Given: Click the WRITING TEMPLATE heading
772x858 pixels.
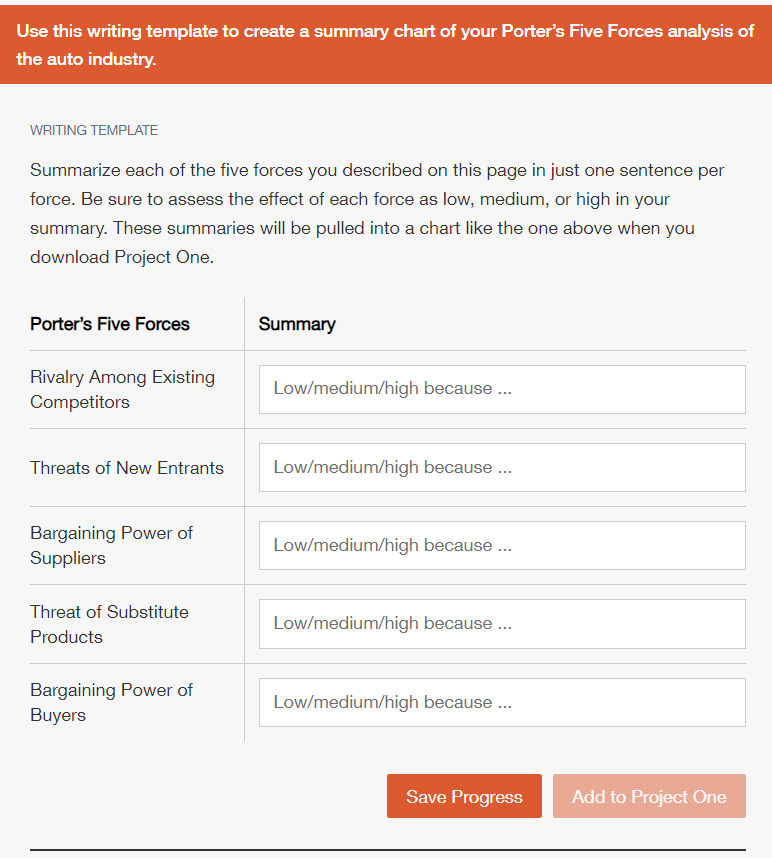Looking at the screenshot, I should 92,130.
